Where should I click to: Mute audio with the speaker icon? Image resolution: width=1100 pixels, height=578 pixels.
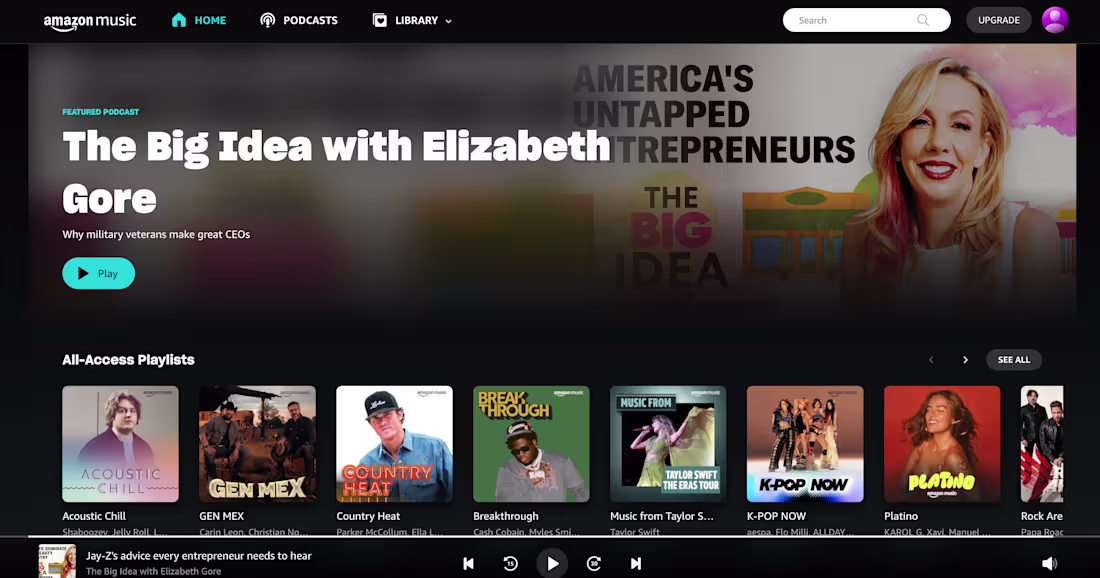[1049, 562]
